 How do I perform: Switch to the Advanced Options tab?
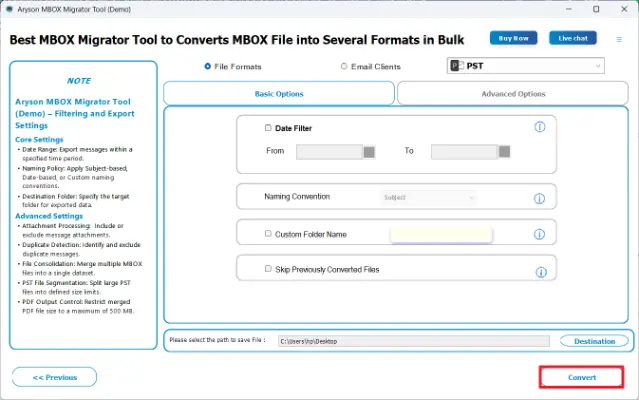pos(513,94)
